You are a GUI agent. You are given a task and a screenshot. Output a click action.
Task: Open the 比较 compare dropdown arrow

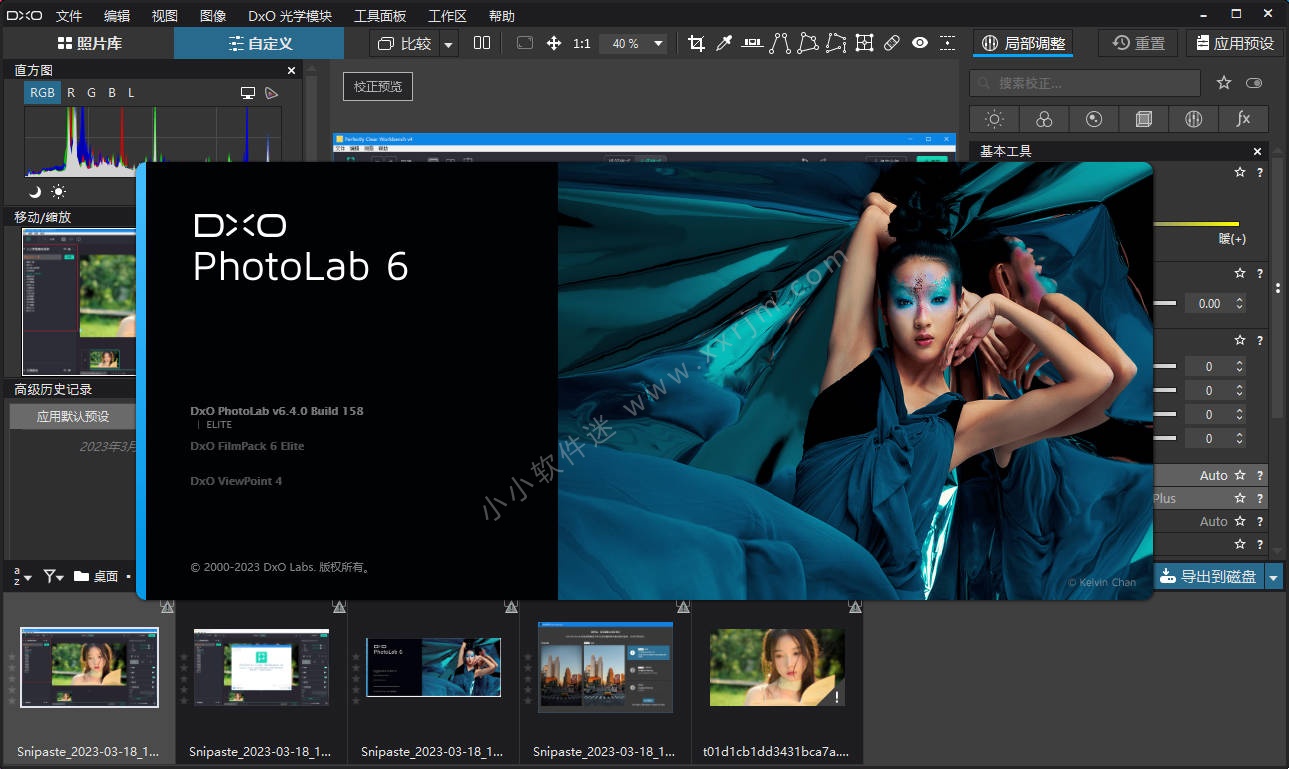448,44
